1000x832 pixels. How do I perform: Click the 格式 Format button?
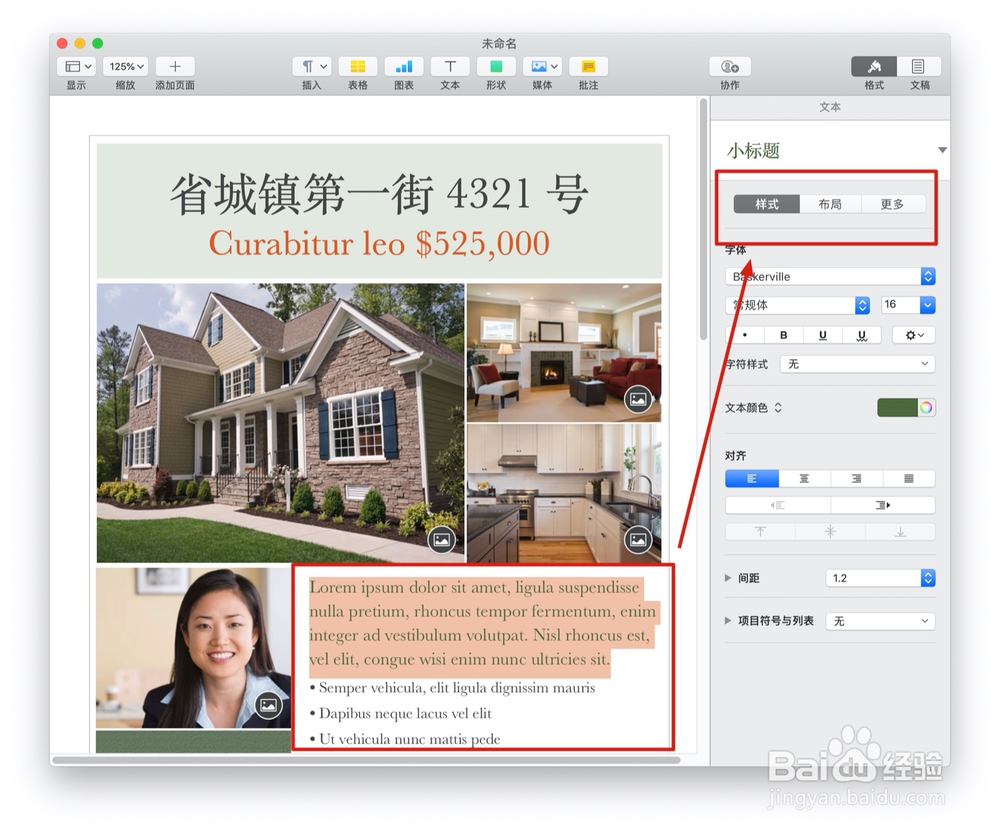click(x=873, y=66)
